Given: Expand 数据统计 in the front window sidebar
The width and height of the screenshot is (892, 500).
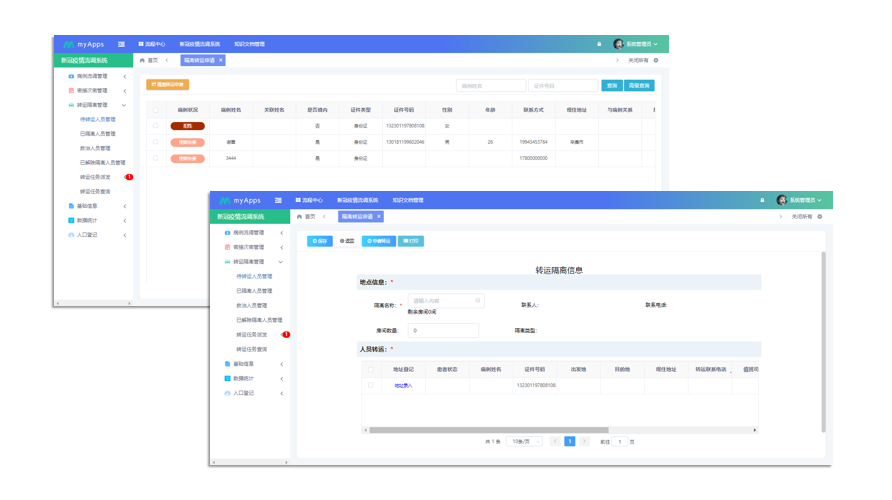Looking at the screenshot, I should [x=250, y=378].
